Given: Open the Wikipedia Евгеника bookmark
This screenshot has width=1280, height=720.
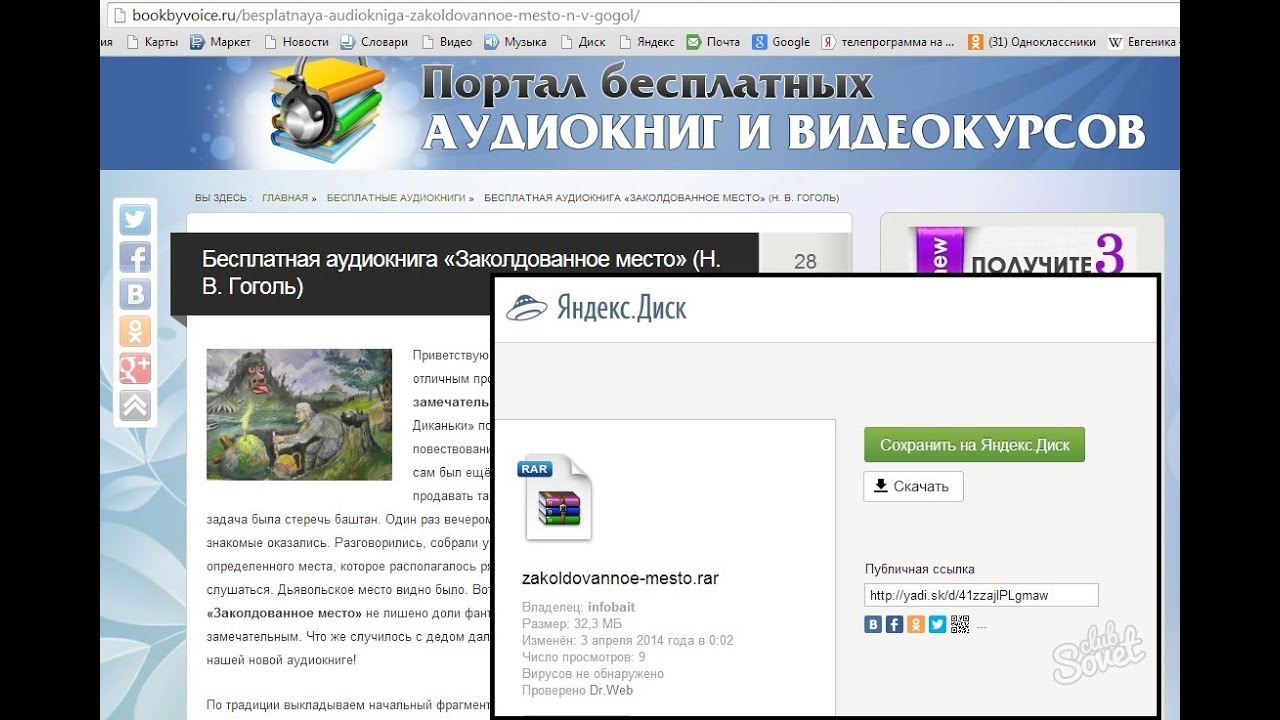Looking at the screenshot, I should 1143,42.
